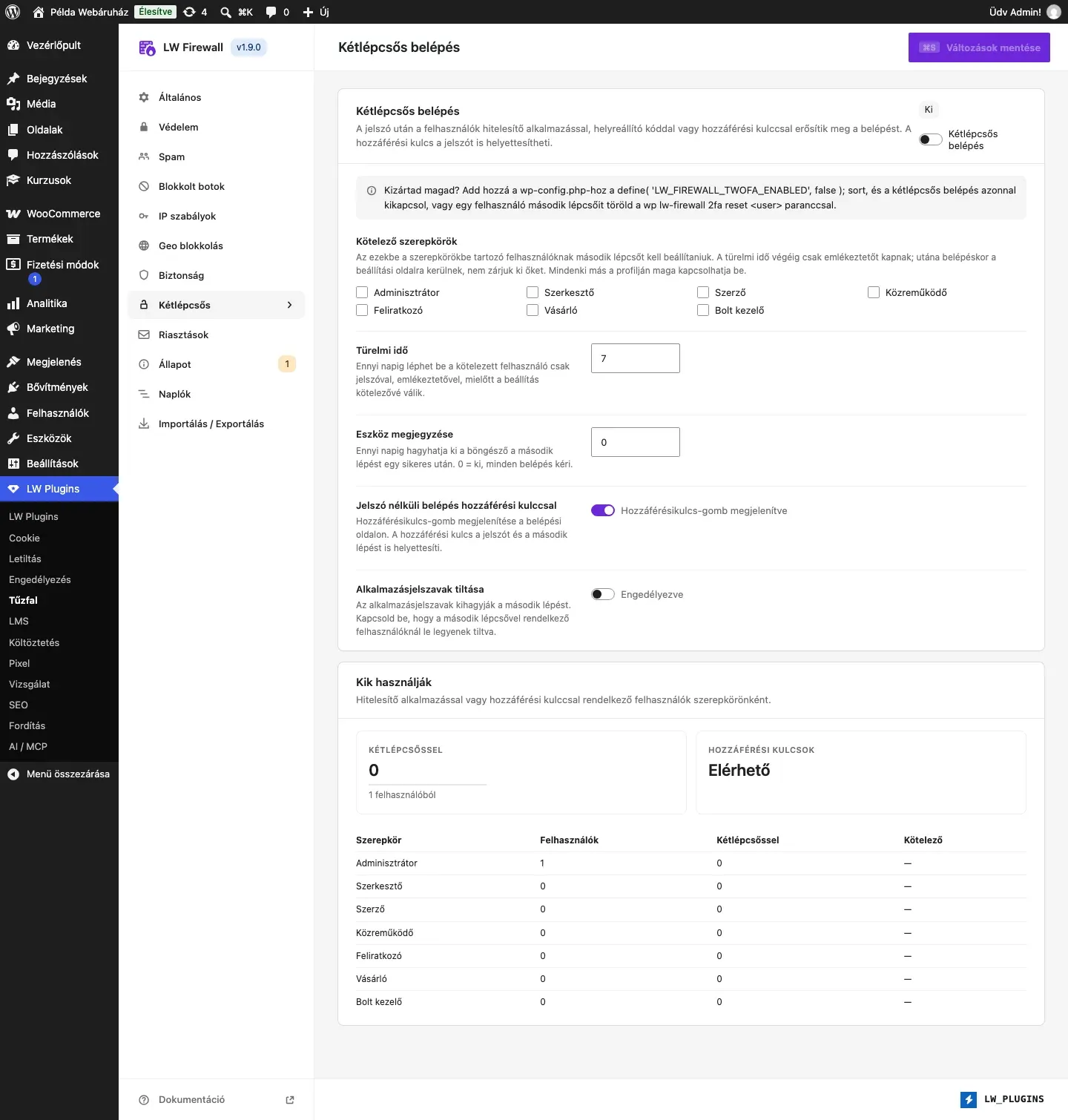
Task: Go to the Állapot settings tab
Action: click(x=217, y=364)
